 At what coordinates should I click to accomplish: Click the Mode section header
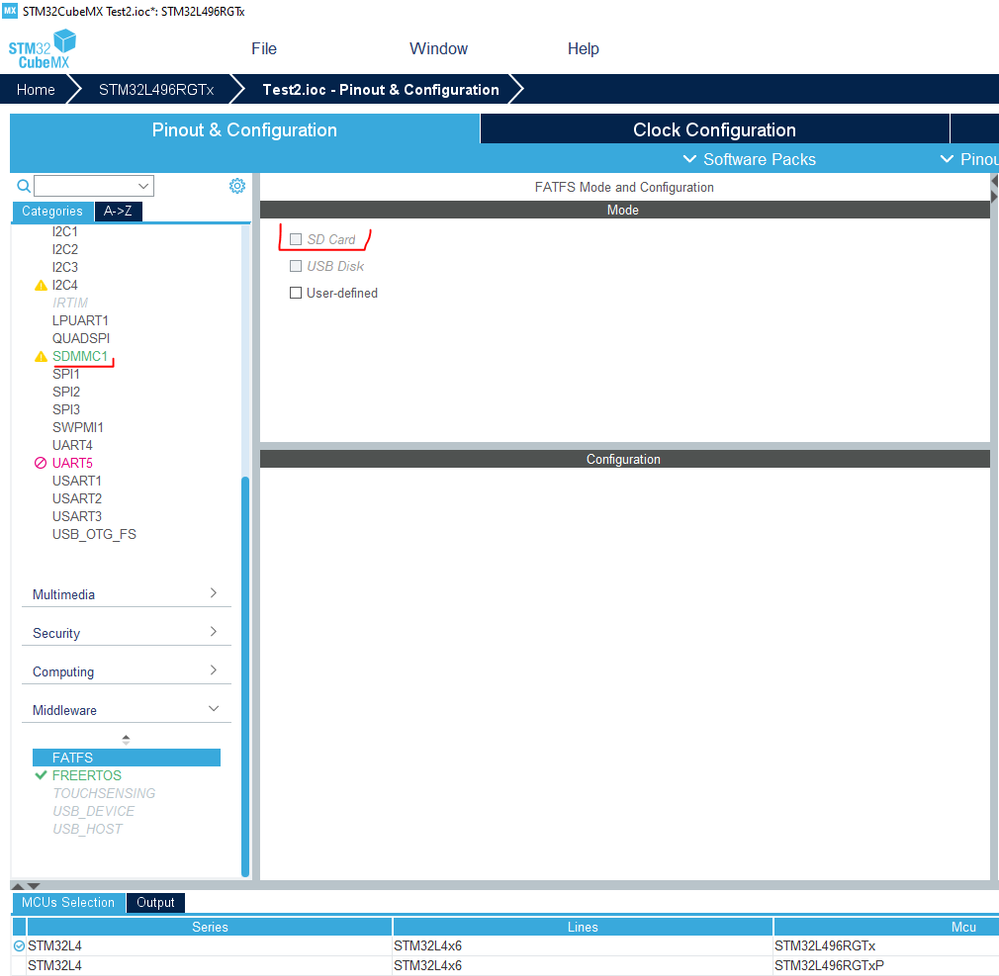click(624, 210)
